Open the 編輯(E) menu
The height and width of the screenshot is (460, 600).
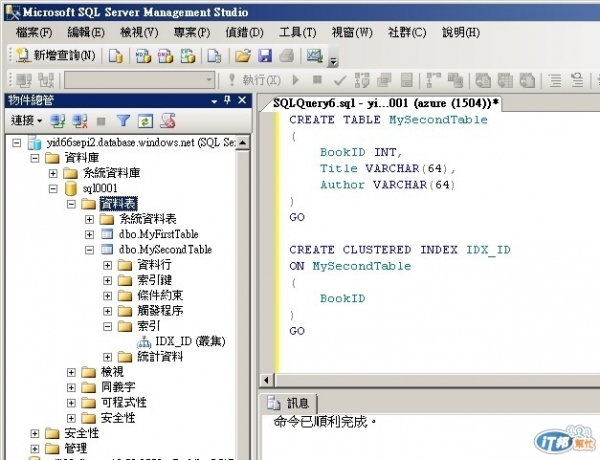point(86,33)
